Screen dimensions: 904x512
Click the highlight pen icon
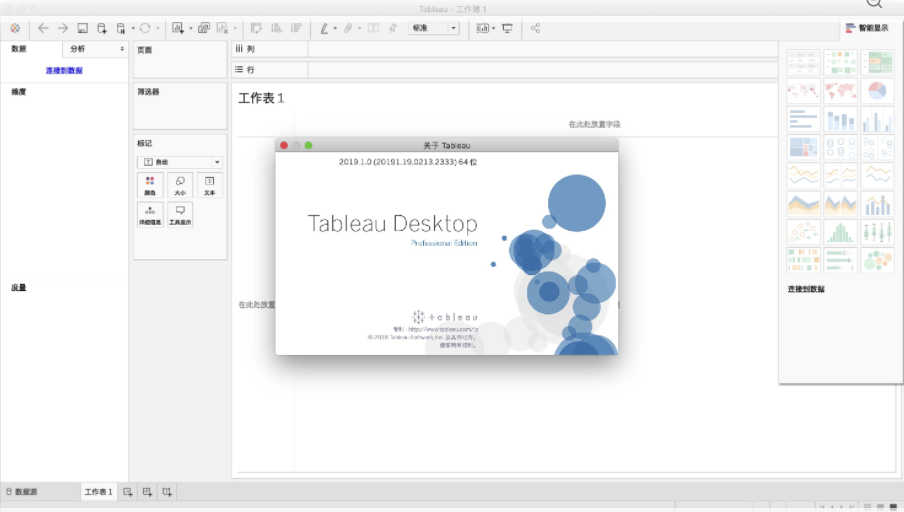325,28
